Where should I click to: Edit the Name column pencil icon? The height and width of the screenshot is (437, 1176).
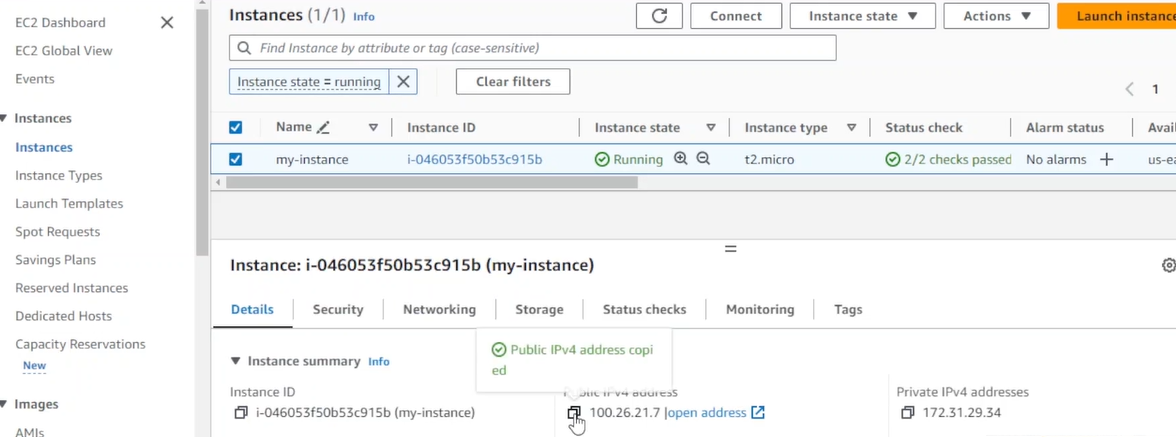pos(323,127)
